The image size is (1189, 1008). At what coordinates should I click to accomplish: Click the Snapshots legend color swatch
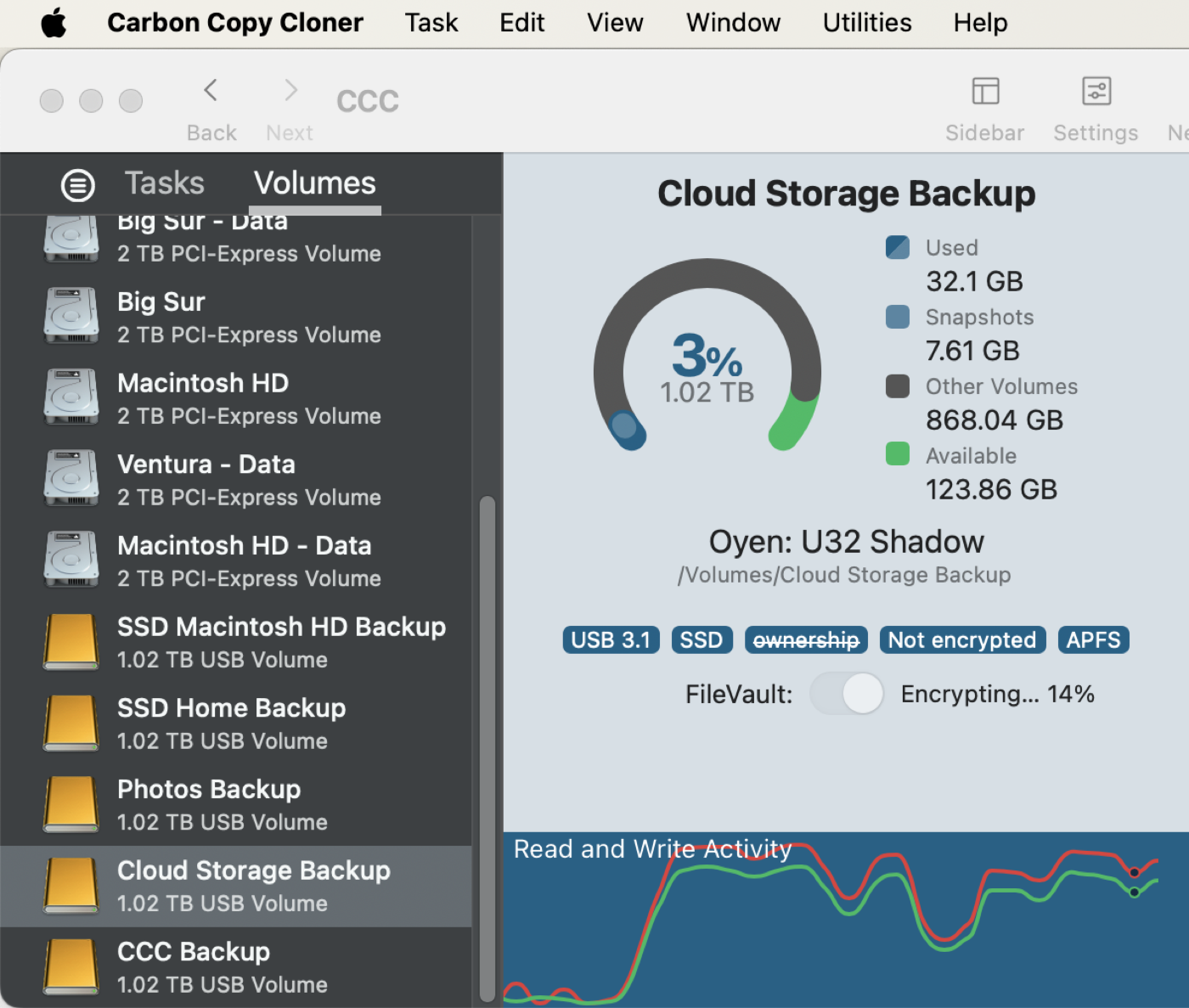coord(898,317)
